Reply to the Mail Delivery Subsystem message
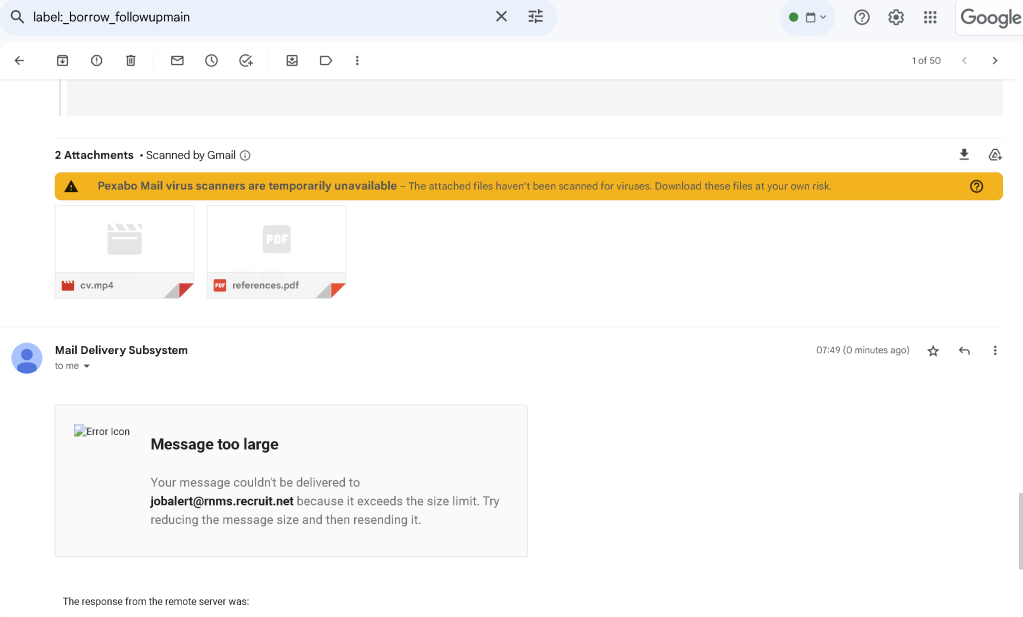This screenshot has height=617, width=1023. tap(964, 351)
